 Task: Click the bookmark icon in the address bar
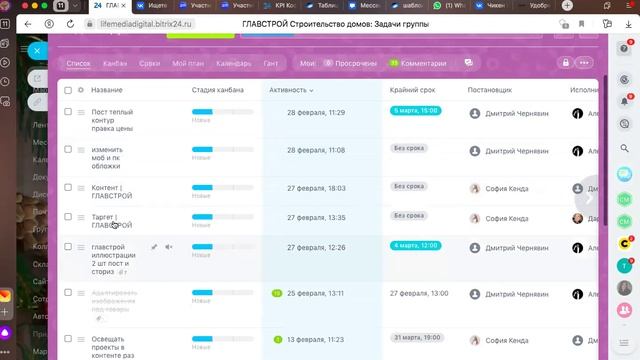582,24
